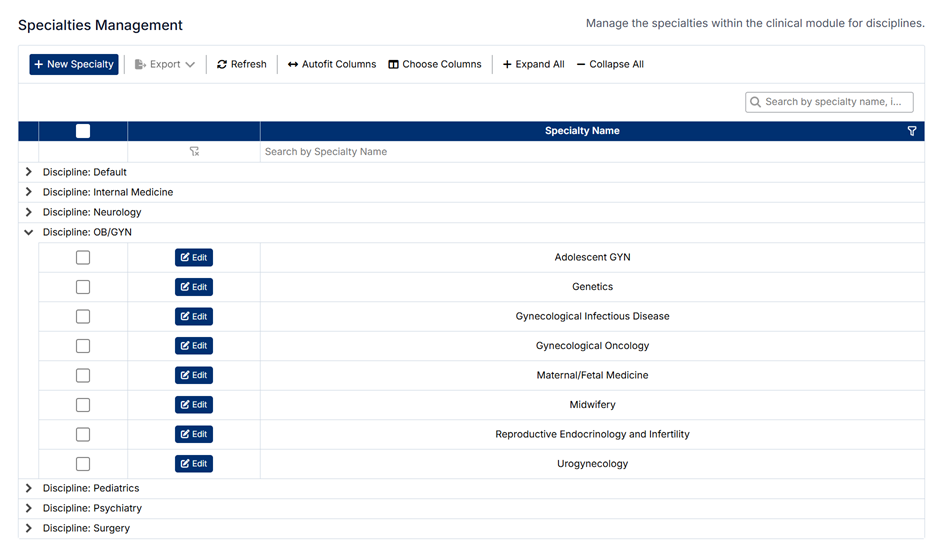
Task: Expand the Discipline: Internal Medicine group
Action: [x=29, y=192]
